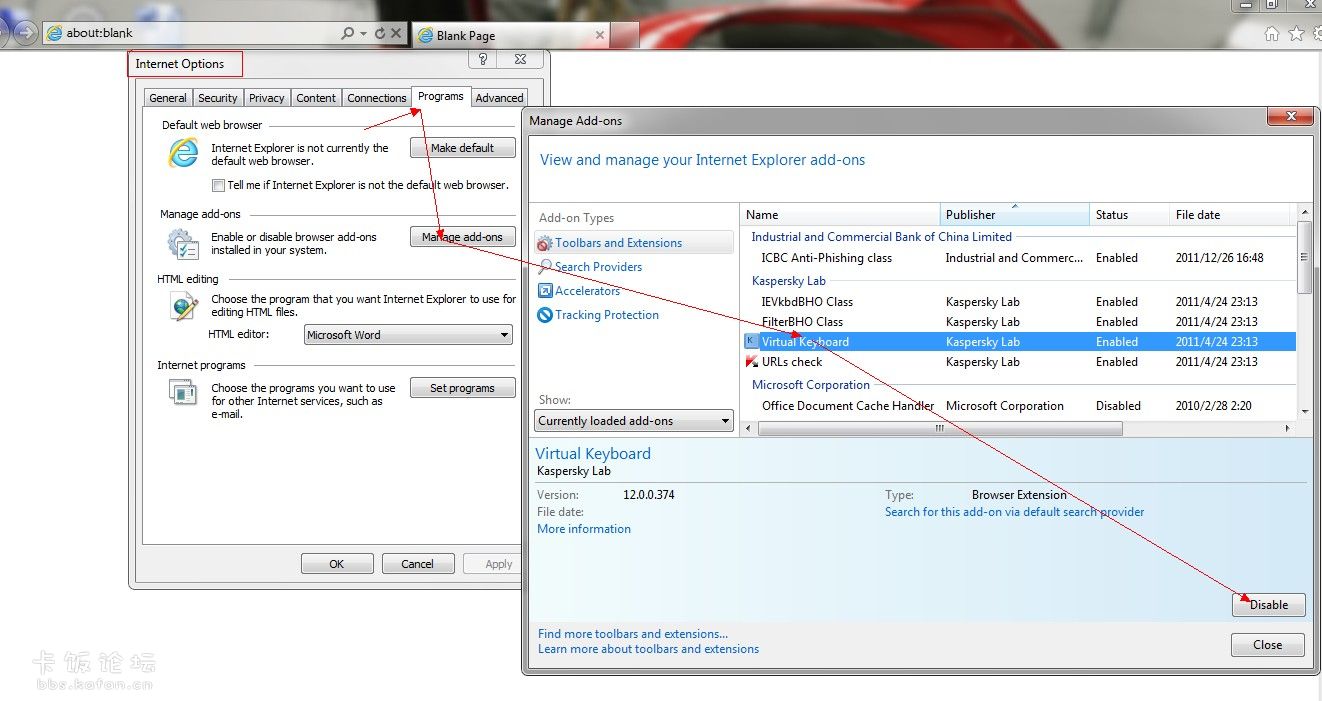Screen dimensions: 1322x701
Task: Sort add-ons by the Name column header
Action: [841, 215]
